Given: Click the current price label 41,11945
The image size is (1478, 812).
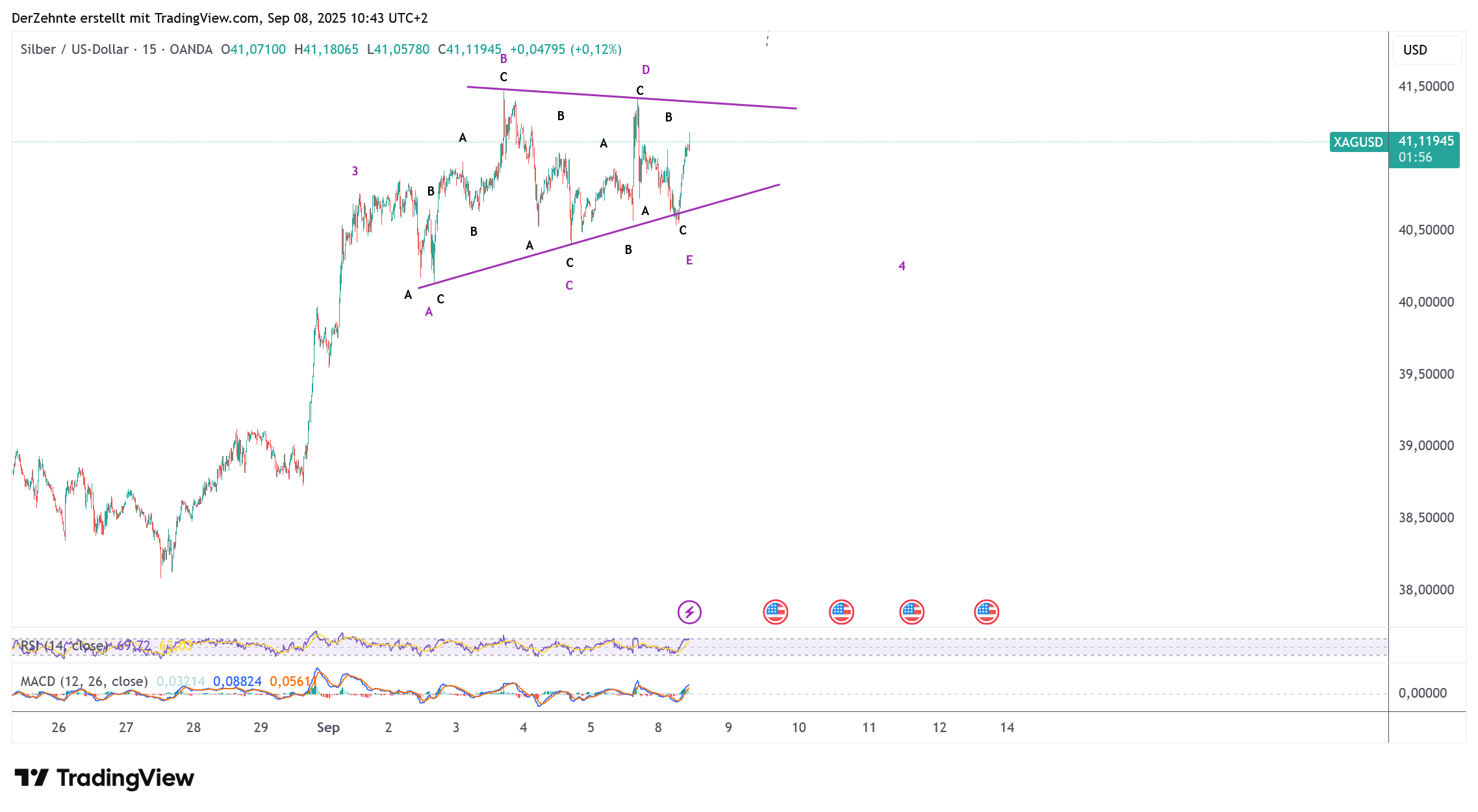Looking at the screenshot, I should click(x=1425, y=142).
